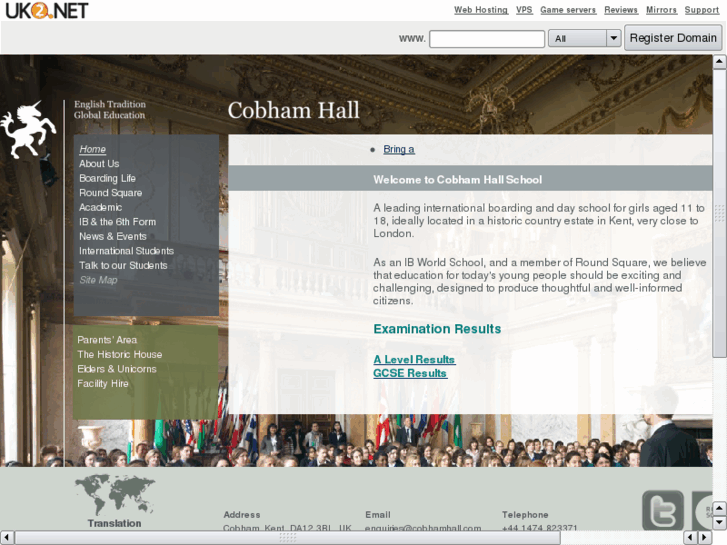Focus the www. domain name field
The width and height of the screenshot is (727, 545).
coord(487,38)
